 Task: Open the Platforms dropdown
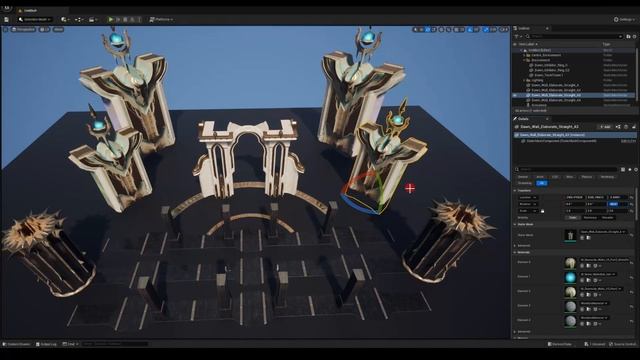click(161, 19)
